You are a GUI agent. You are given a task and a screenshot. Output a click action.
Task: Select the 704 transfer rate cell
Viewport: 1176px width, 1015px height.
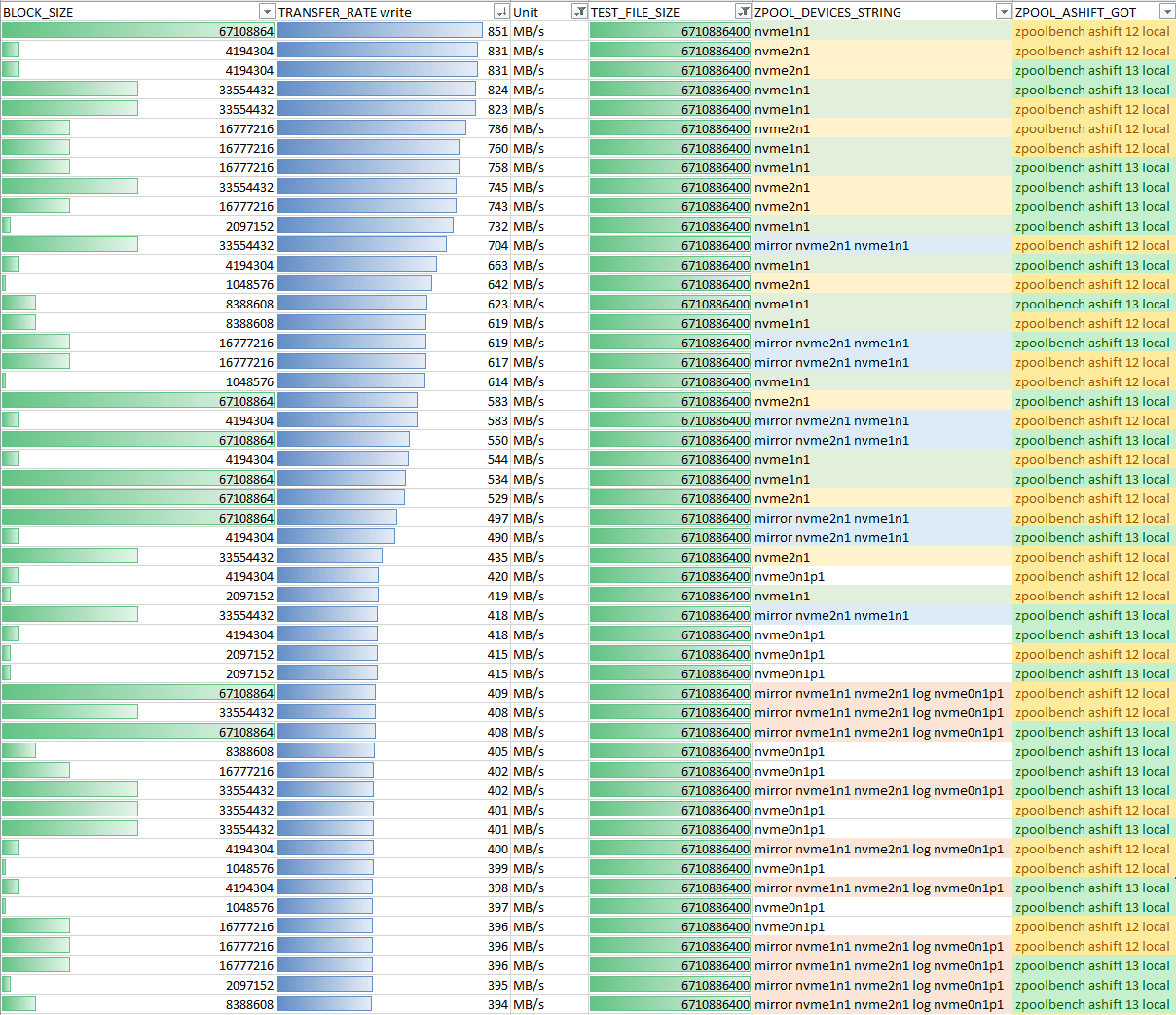pyautogui.click(x=393, y=245)
